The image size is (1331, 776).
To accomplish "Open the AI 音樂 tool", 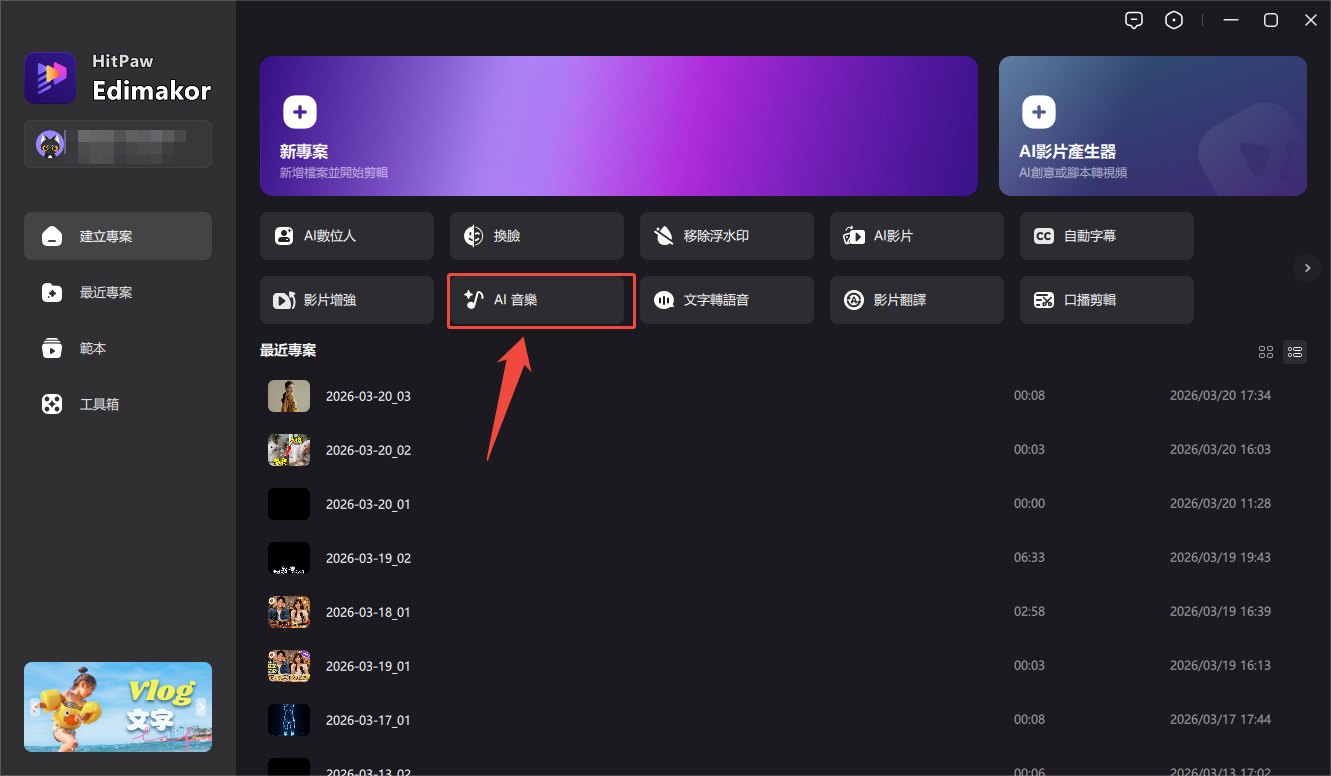I will pos(540,300).
